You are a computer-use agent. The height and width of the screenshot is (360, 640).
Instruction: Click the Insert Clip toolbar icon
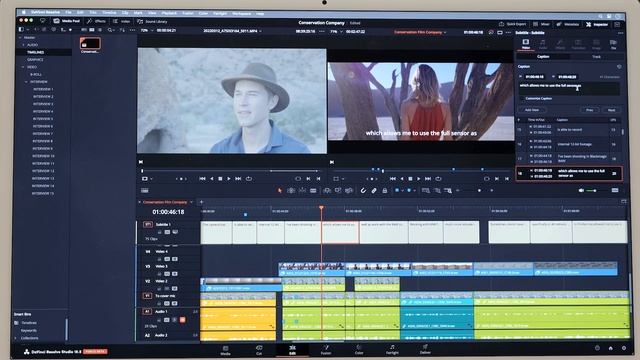pyautogui.click(x=327, y=191)
